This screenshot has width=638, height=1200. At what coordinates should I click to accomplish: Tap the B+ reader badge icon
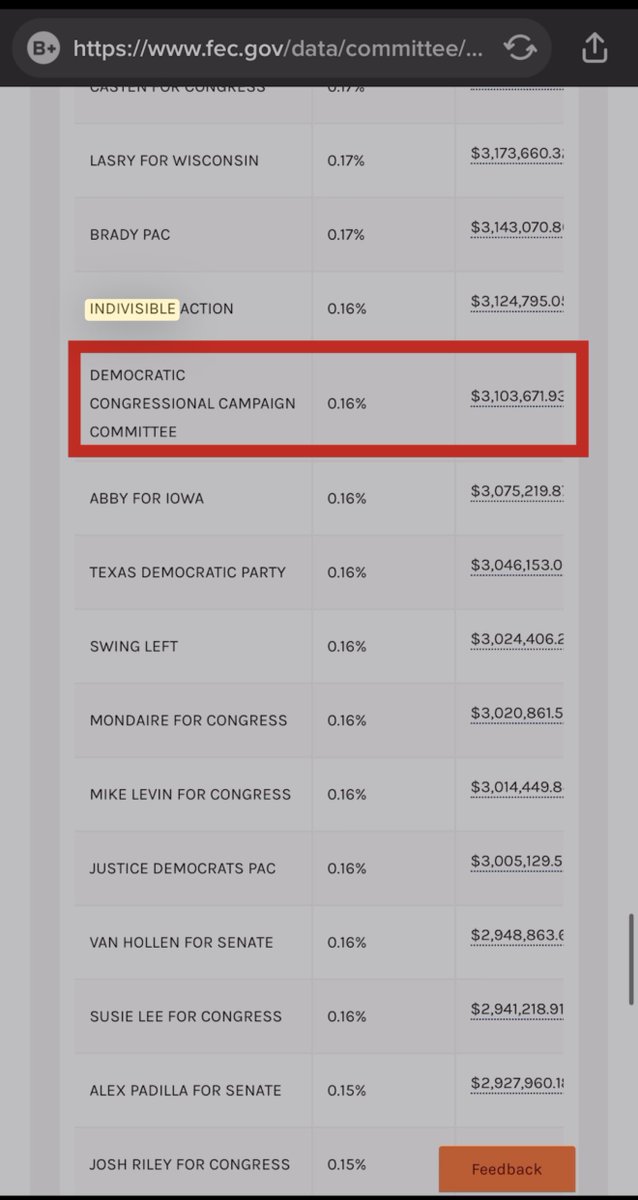coord(44,48)
